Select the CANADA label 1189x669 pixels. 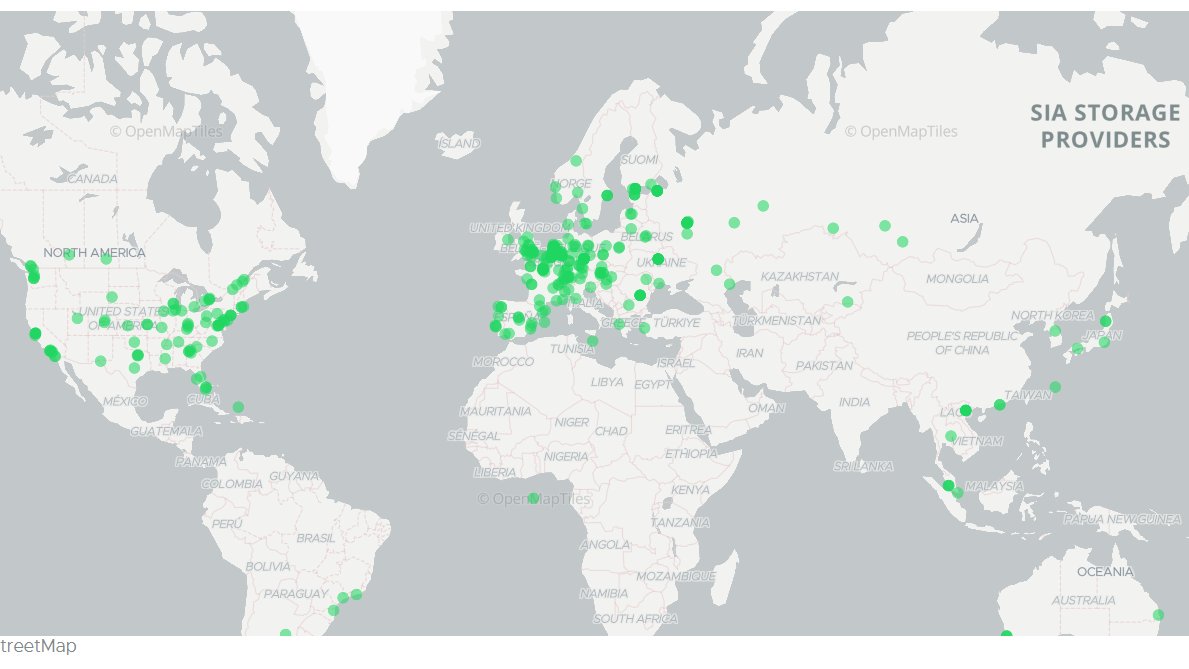pos(93,179)
